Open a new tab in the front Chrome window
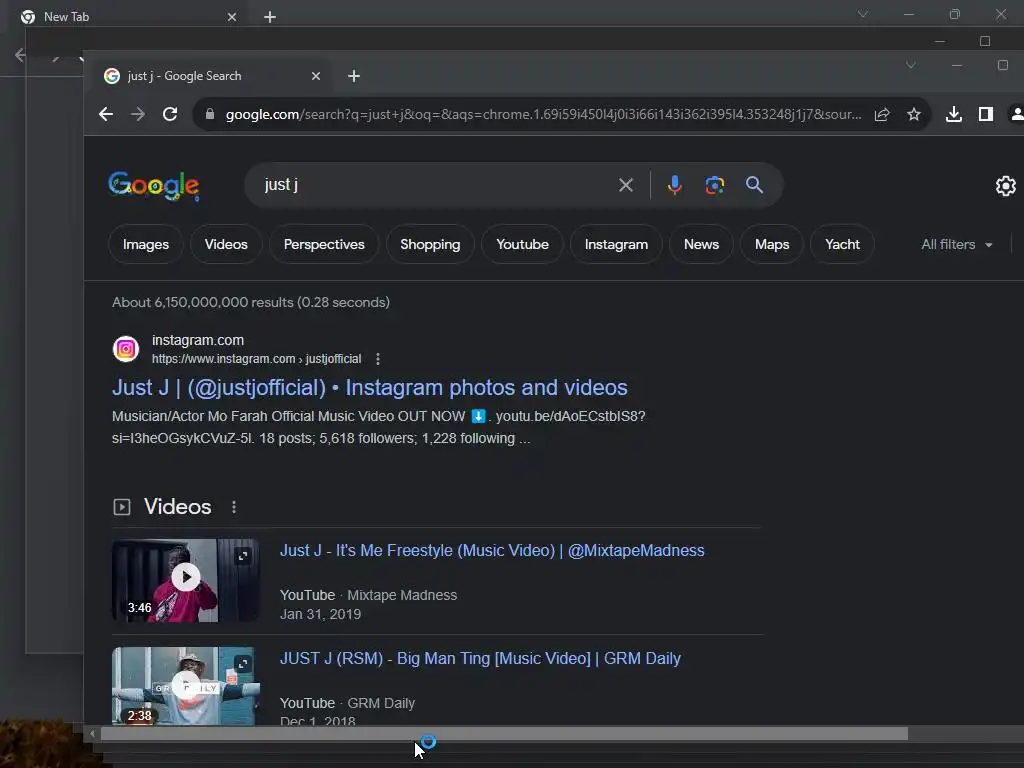 pyautogui.click(x=354, y=76)
